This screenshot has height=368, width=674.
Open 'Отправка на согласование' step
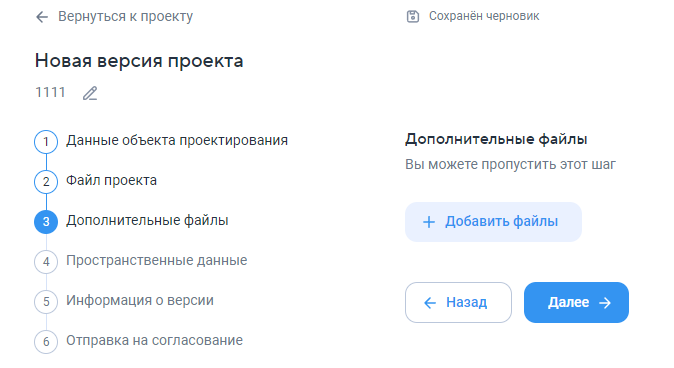154,340
